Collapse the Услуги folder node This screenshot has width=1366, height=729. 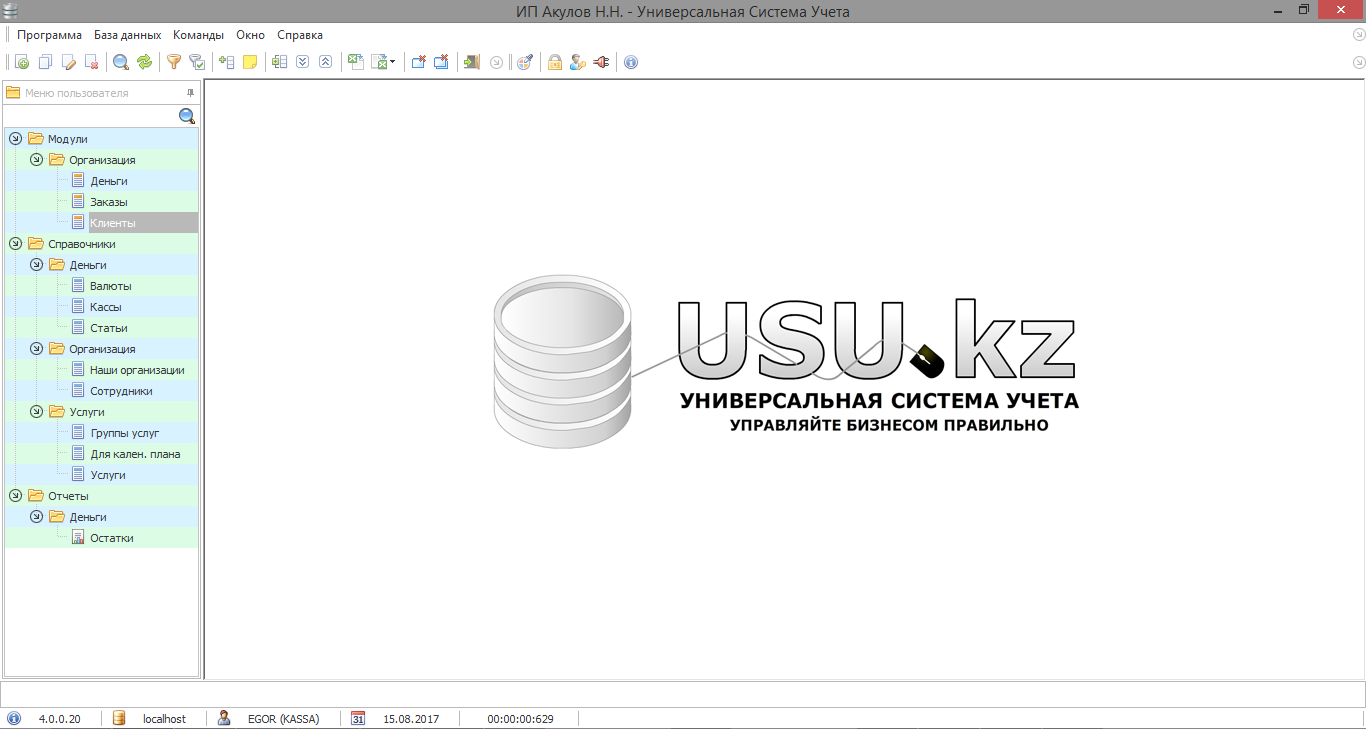pyautogui.click(x=36, y=412)
